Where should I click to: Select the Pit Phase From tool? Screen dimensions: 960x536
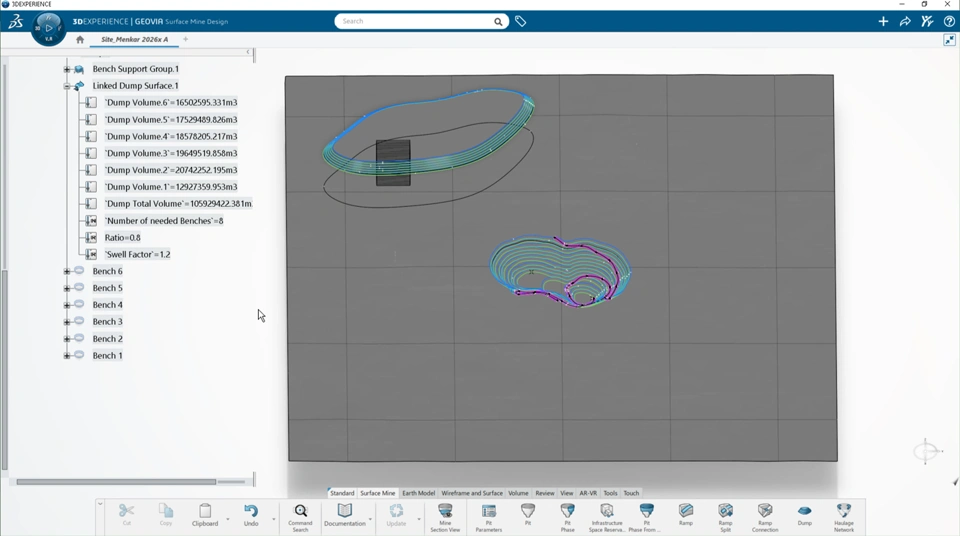(646, 518)
